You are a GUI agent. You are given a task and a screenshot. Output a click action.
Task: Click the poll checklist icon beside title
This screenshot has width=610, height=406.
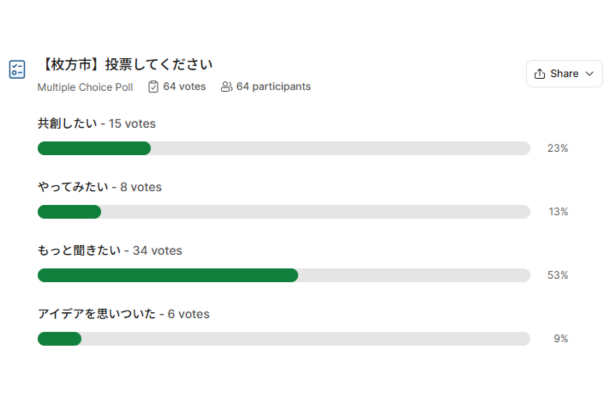[17, 70]
